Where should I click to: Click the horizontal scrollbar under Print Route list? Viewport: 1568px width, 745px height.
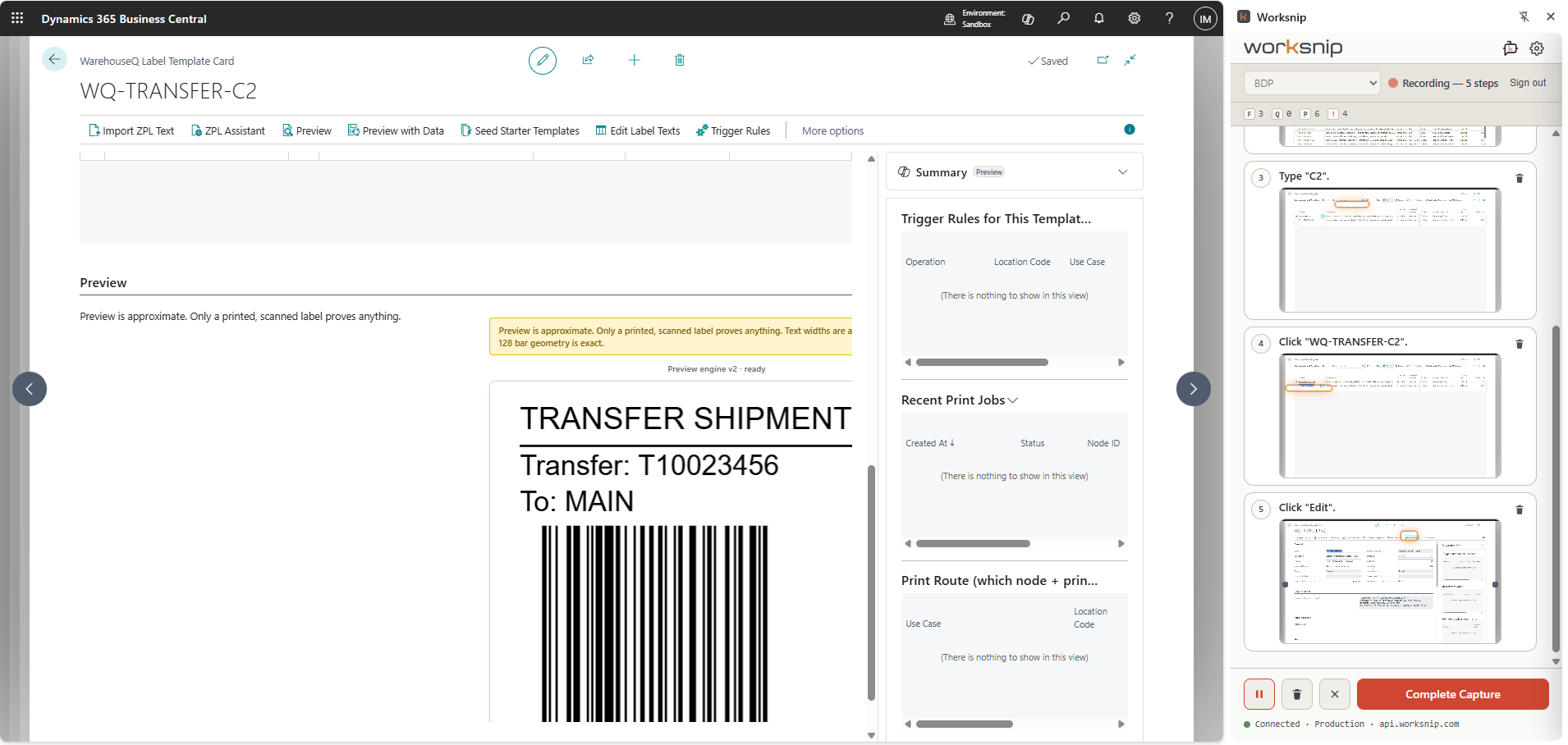pyautogui.click(x=964, y=724)
